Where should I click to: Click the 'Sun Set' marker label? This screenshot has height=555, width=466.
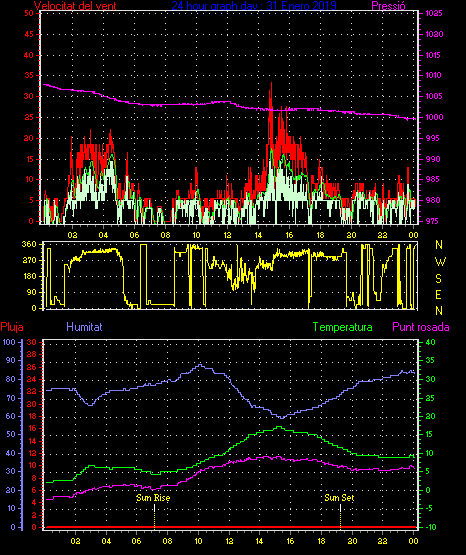[x=339, y=498]
